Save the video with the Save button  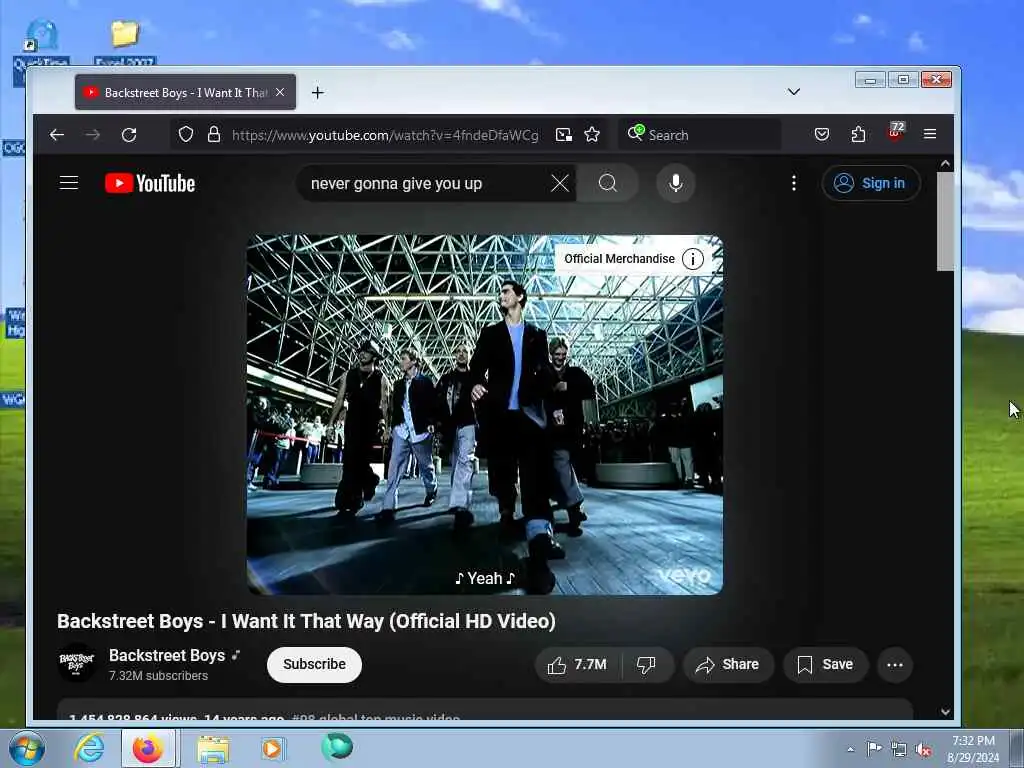tap(825, 665)
